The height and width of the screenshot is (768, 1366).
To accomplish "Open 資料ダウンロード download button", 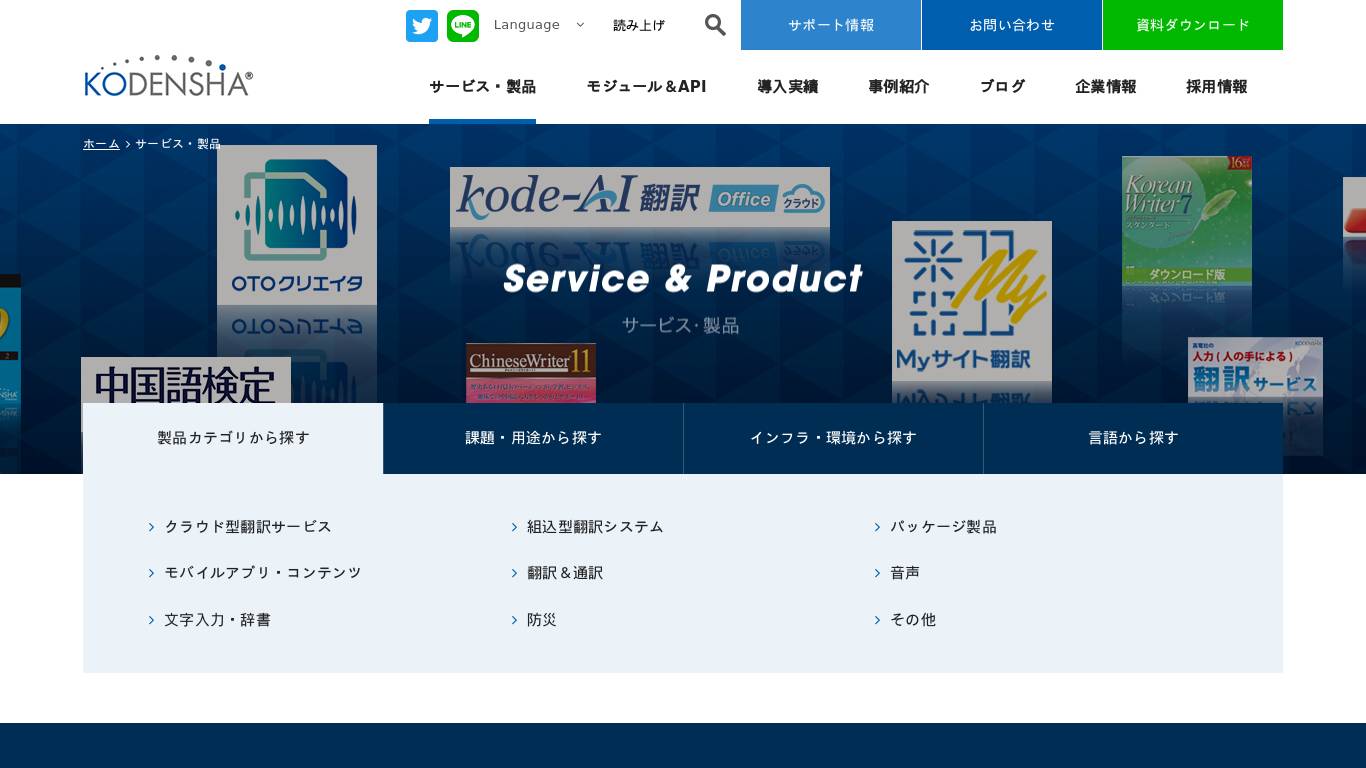I will click(x=1193, y=25).
